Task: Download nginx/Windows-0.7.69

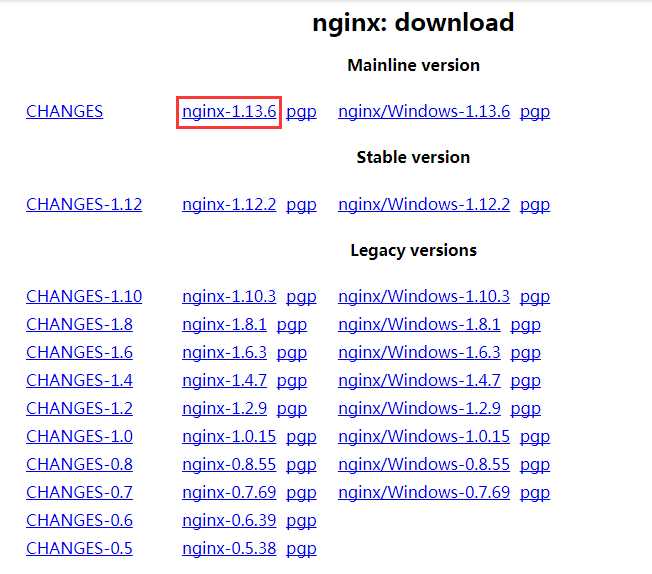Action: click(x=424, y=492)
